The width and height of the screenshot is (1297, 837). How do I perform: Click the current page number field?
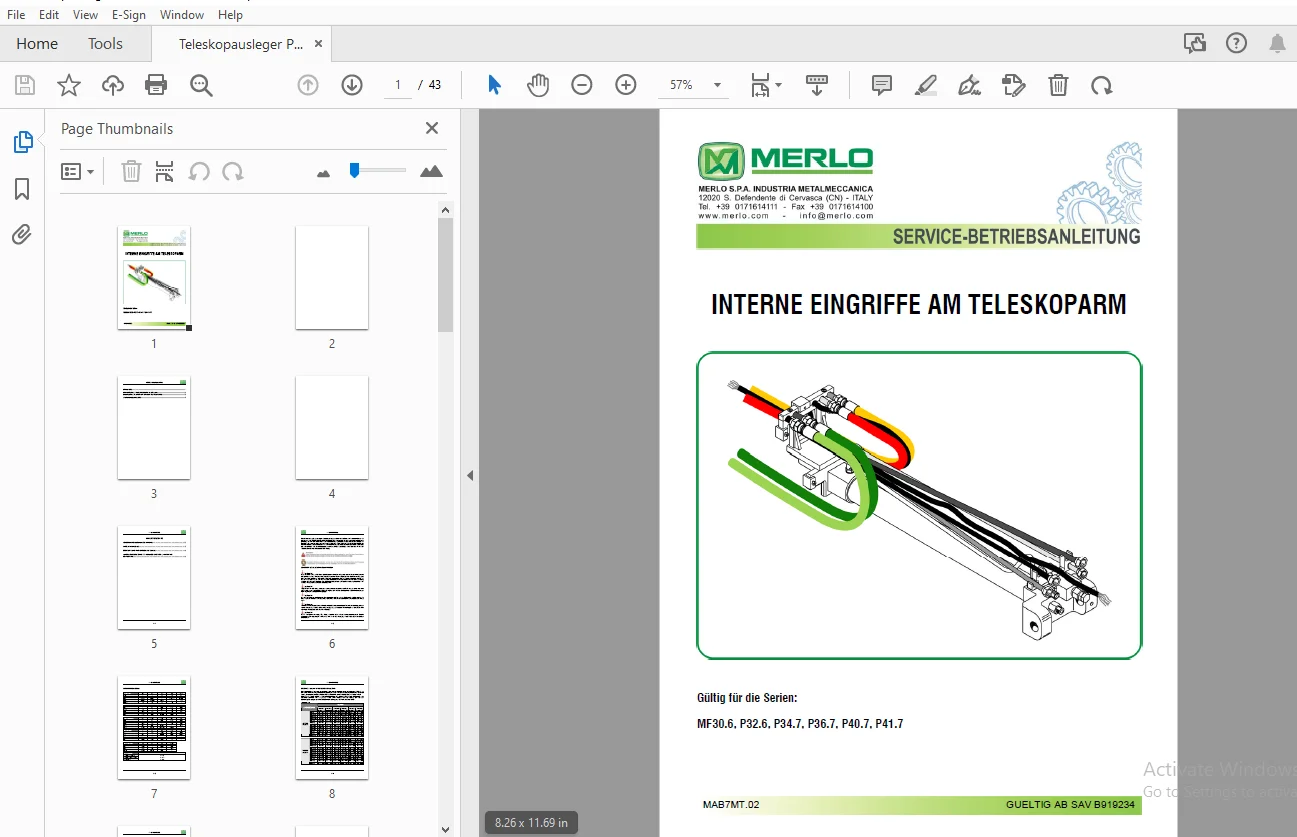398,85
